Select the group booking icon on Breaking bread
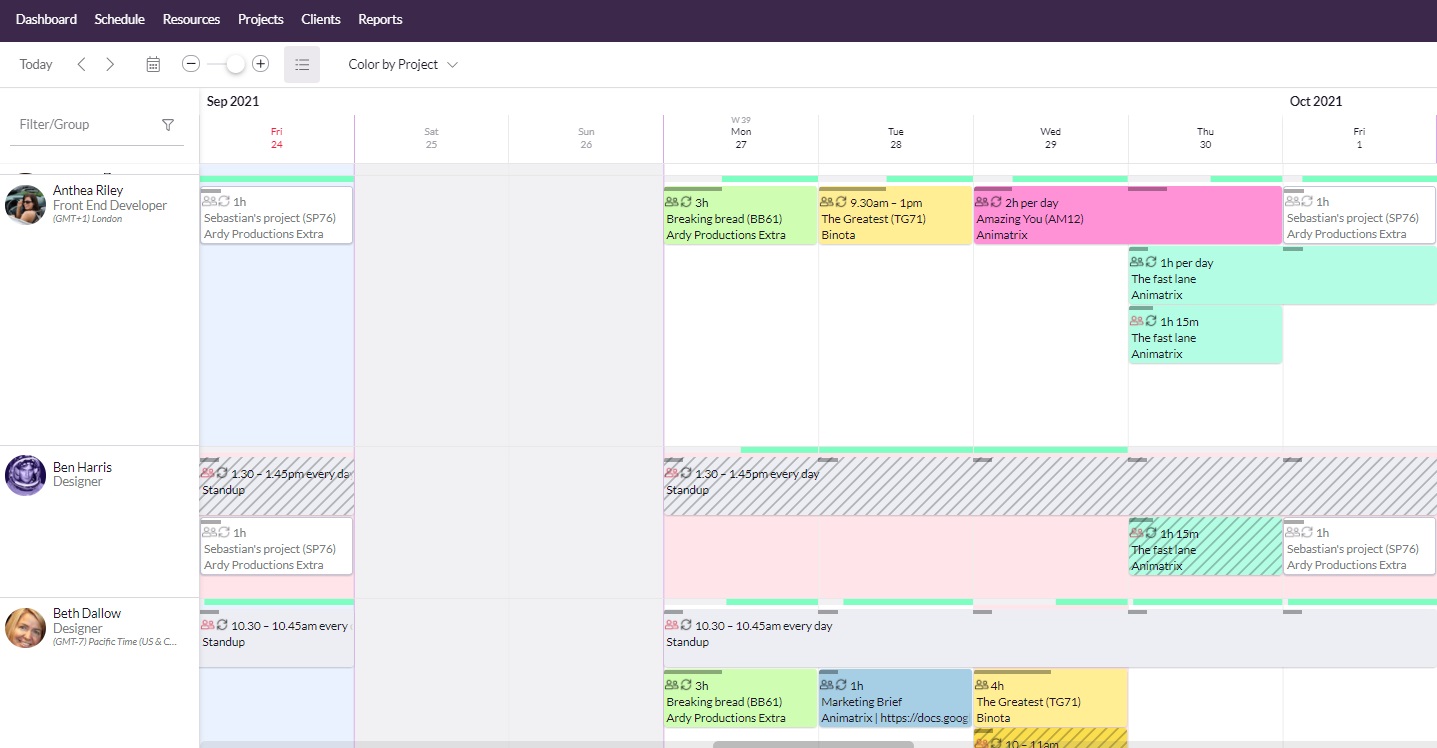 pyautogui.click(x=672, y=202)
